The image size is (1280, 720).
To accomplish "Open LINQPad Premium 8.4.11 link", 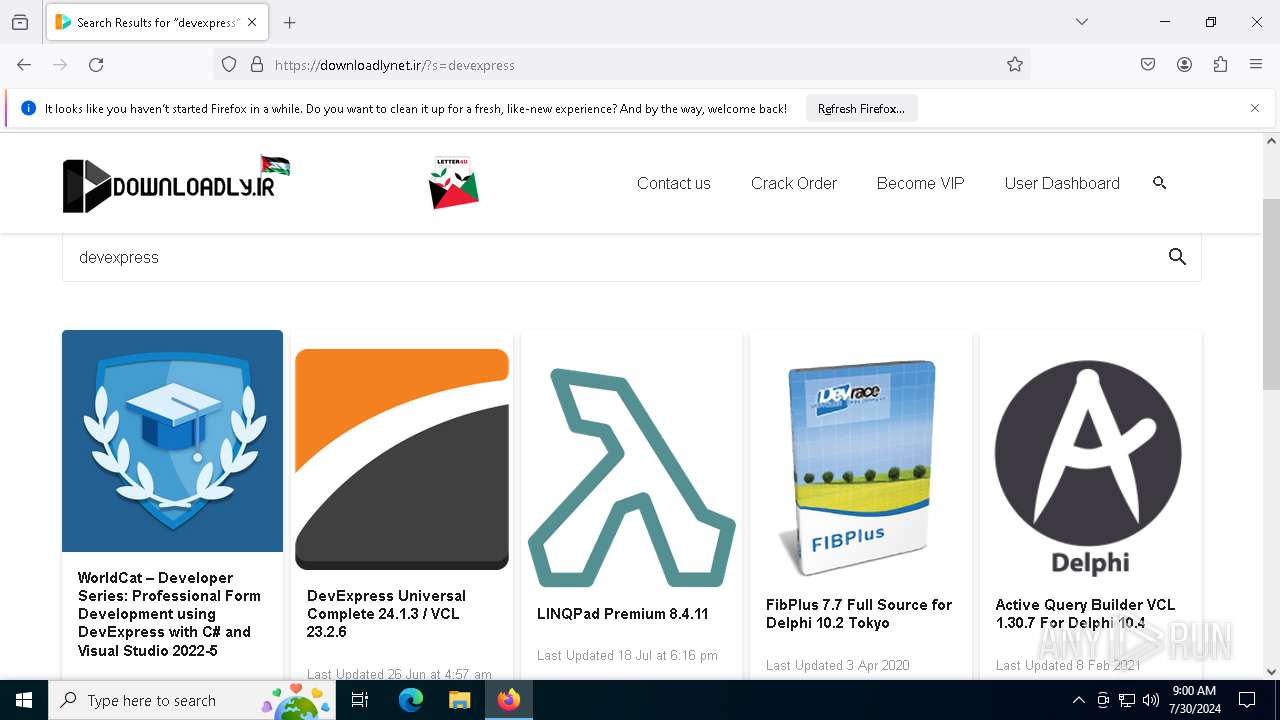I will (622, 614).
